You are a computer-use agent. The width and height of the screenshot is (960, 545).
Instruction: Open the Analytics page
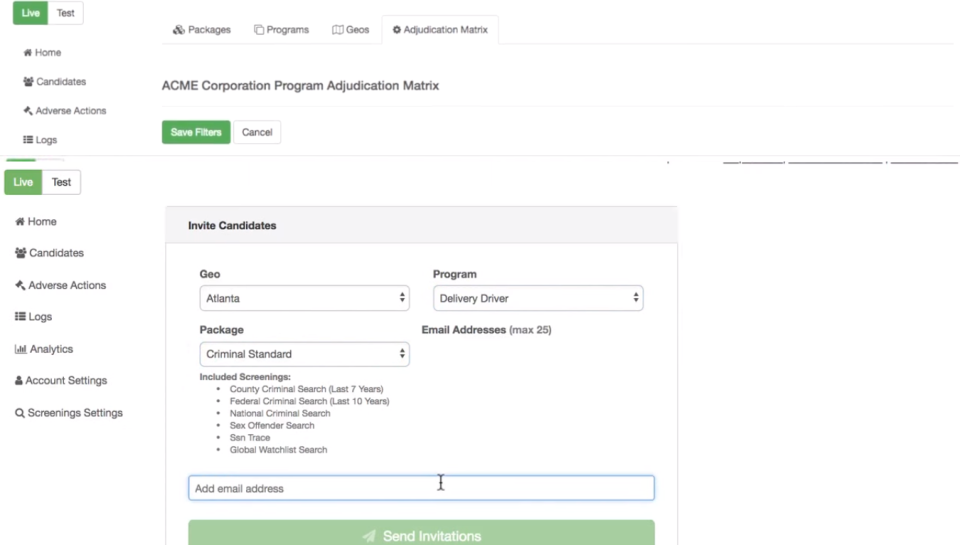tap(44, 349)
